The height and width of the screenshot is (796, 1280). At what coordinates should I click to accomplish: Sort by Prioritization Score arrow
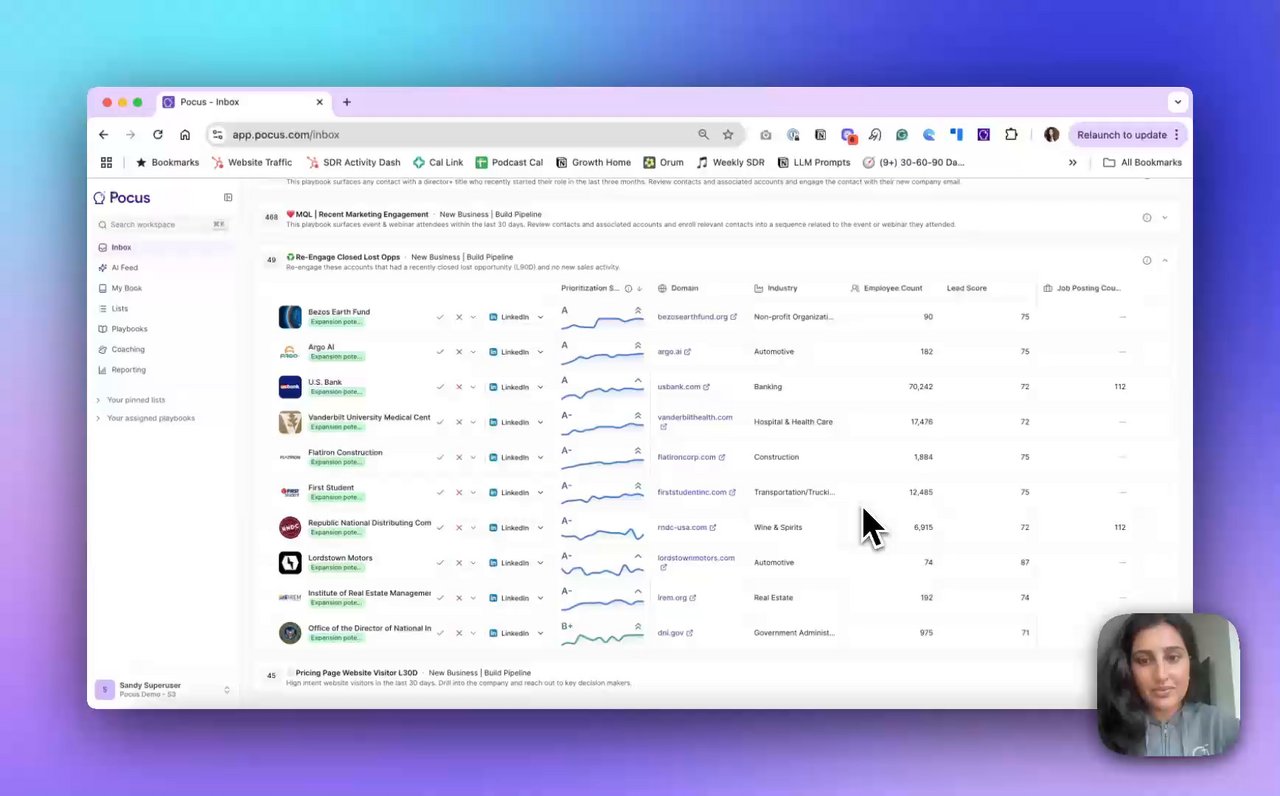(x=639, y=288)
